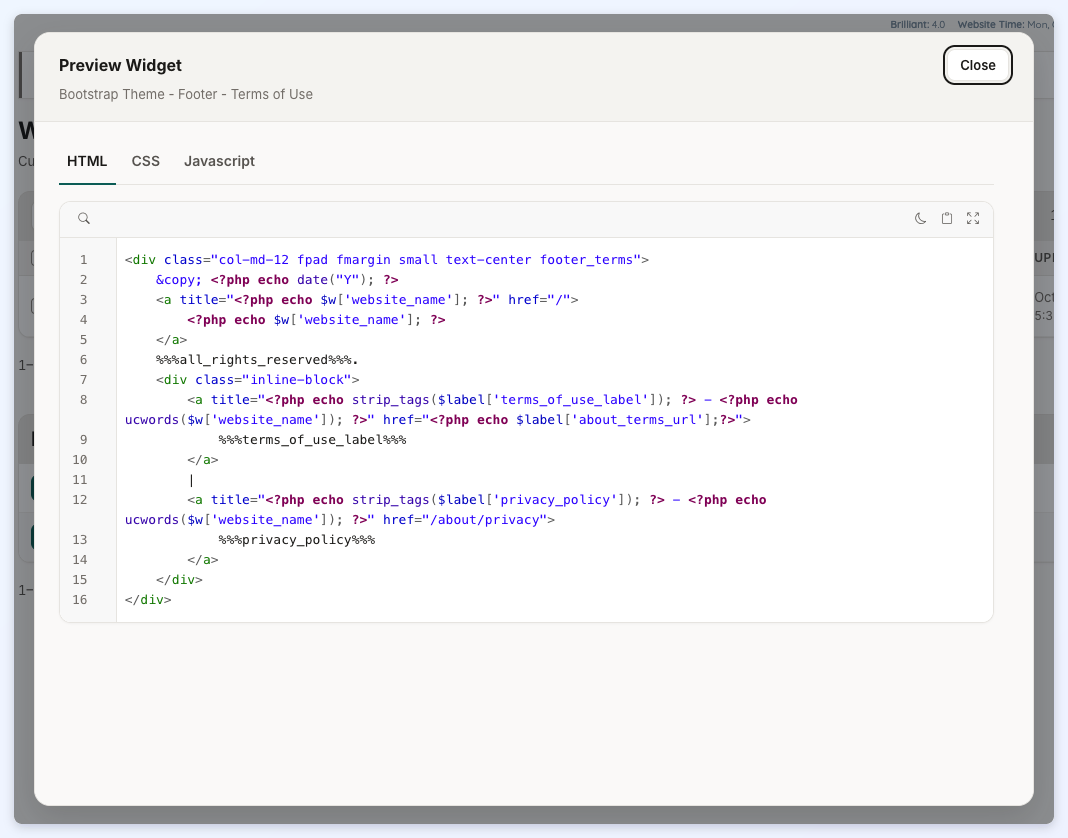The height and width of the screenshot is (838, 1068).
Task: Click the inline-block div on line 7
Action: point(257,379)
